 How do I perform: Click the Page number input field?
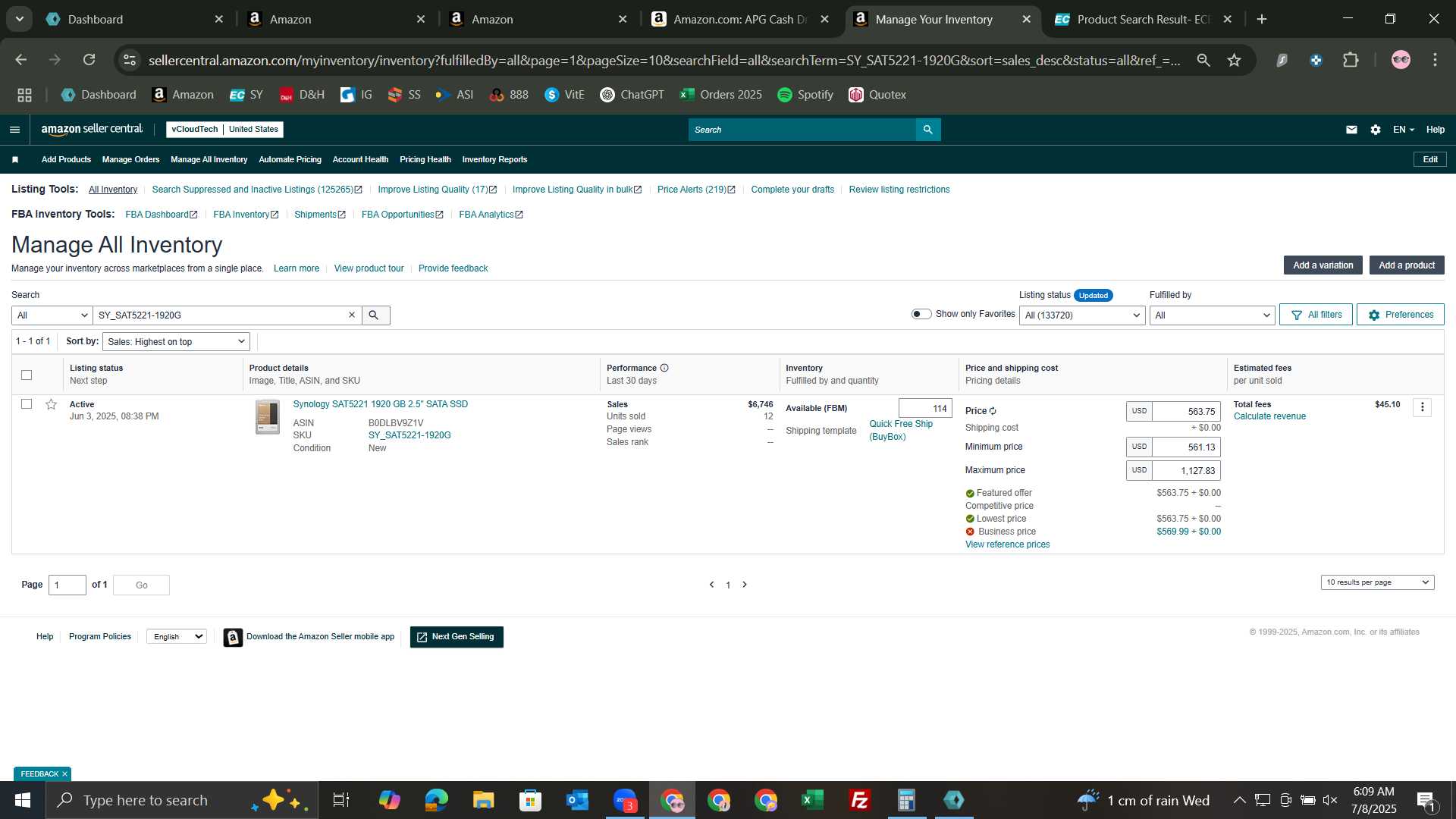point(67,585)
